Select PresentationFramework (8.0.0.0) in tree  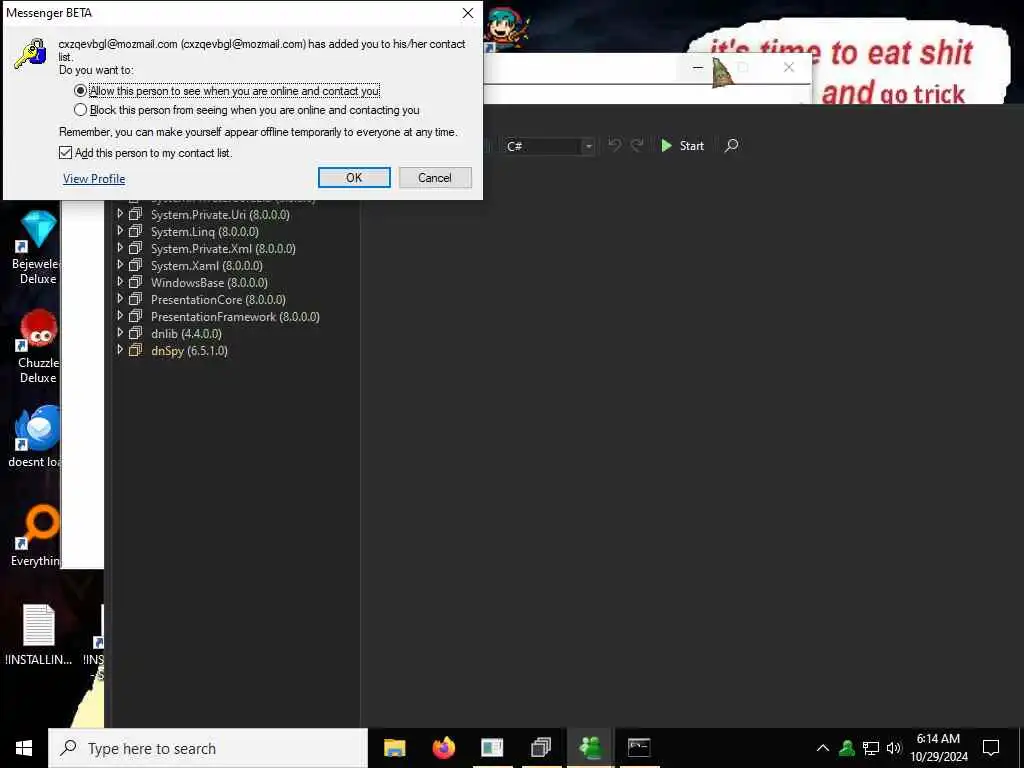(x=235, y=317)
